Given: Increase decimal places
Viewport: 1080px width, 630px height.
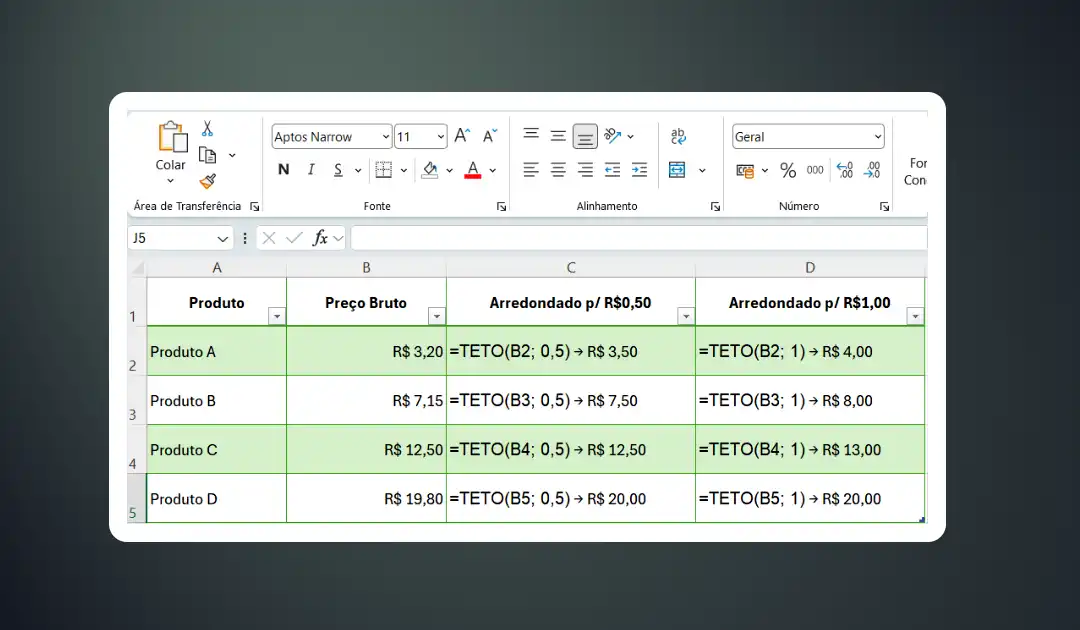Looking at the screenshot, I should (844, 169).
